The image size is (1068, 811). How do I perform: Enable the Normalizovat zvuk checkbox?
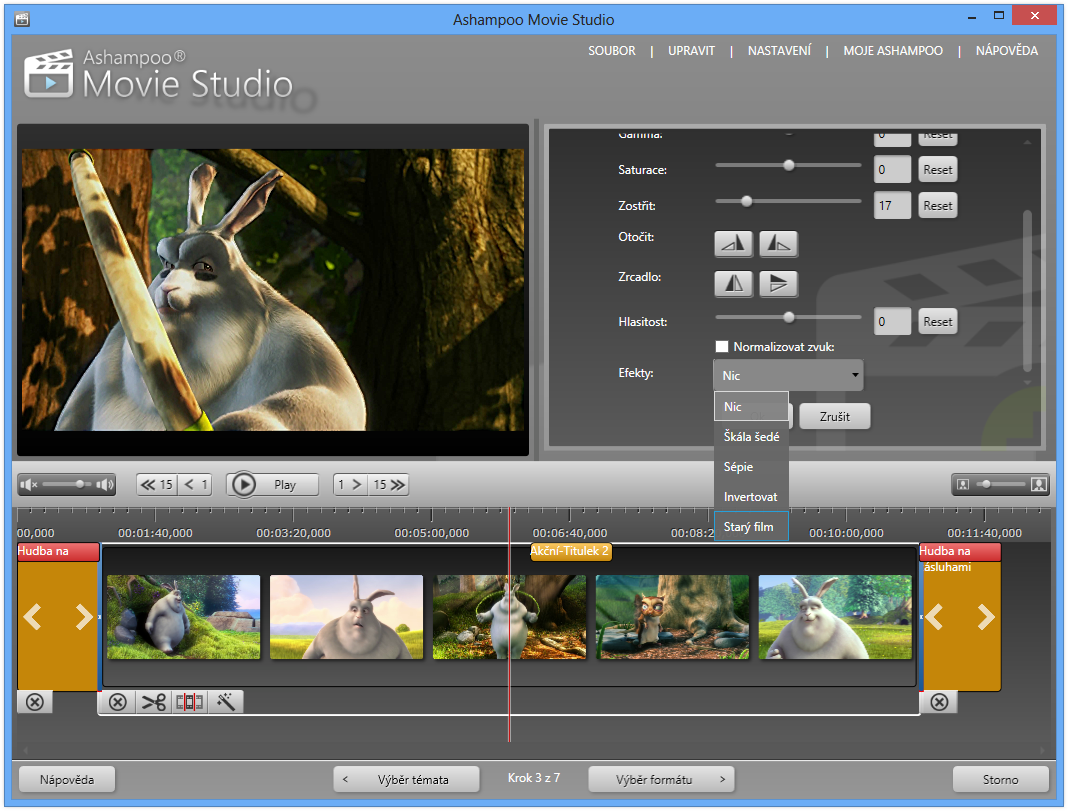(x=722, y=347)
